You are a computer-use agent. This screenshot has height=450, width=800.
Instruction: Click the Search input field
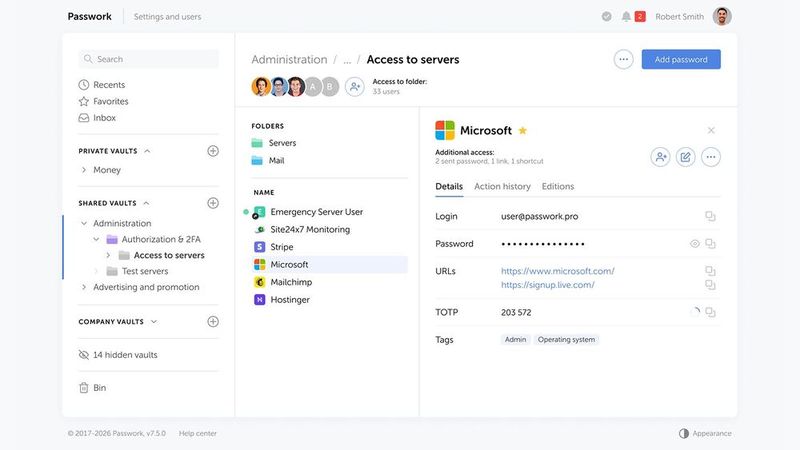148,59
